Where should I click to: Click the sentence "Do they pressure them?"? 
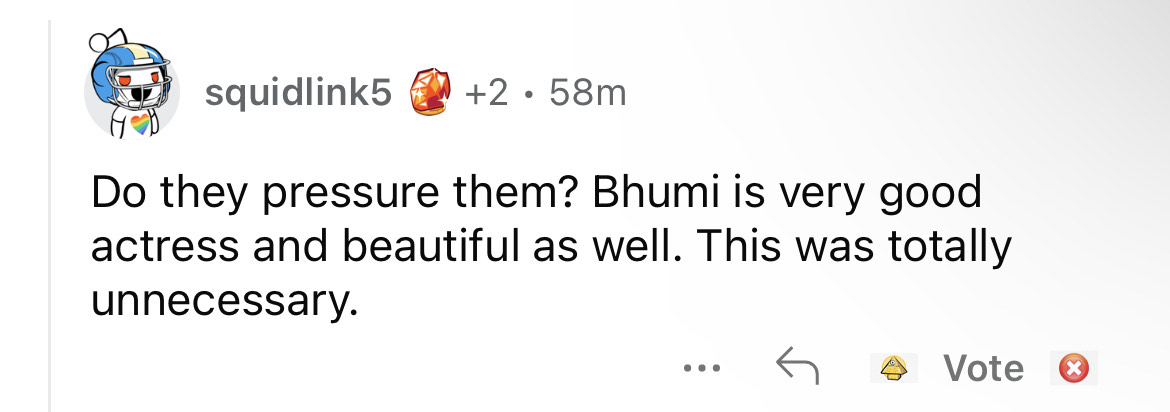(332, 192)
